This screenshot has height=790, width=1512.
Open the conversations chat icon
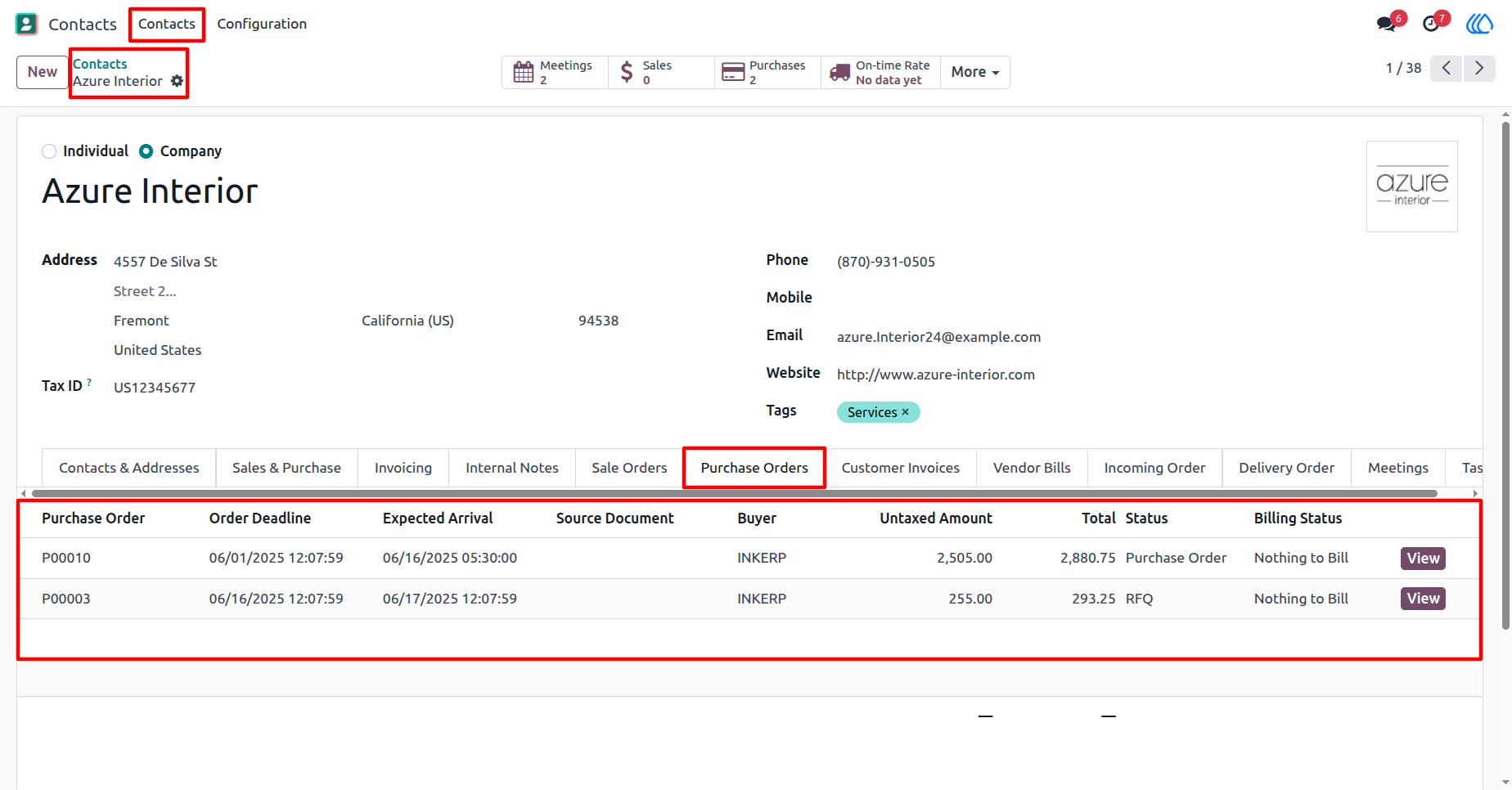[x=1387, y=24]
